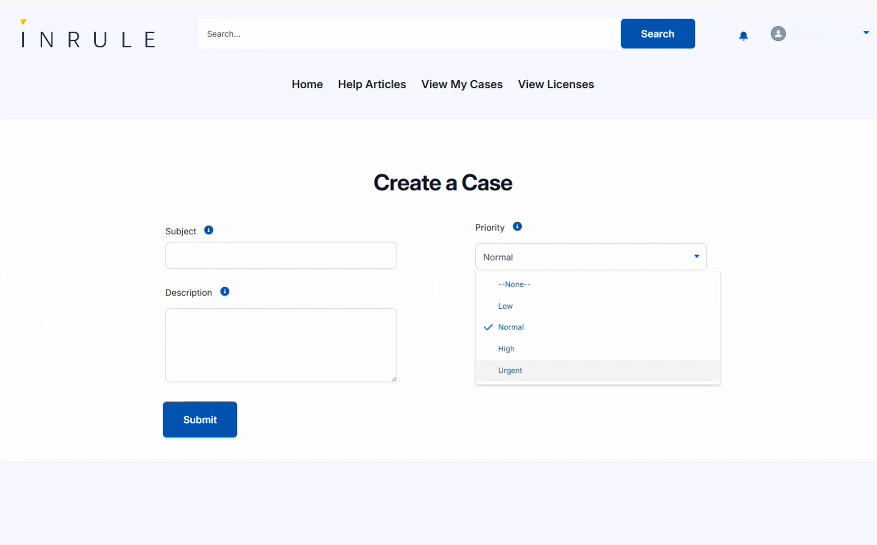This screenshot has width=877, height=545.
Task: Click the Description info icon
Action: click(x=224, y=292)
